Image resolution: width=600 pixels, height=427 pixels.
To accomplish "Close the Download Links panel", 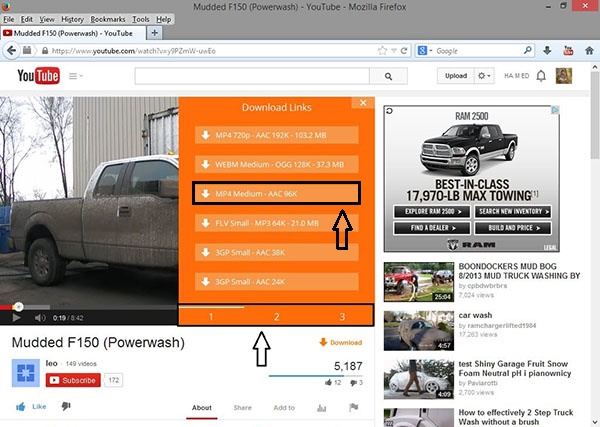I will pyautogui.click(x=363, y=103).
